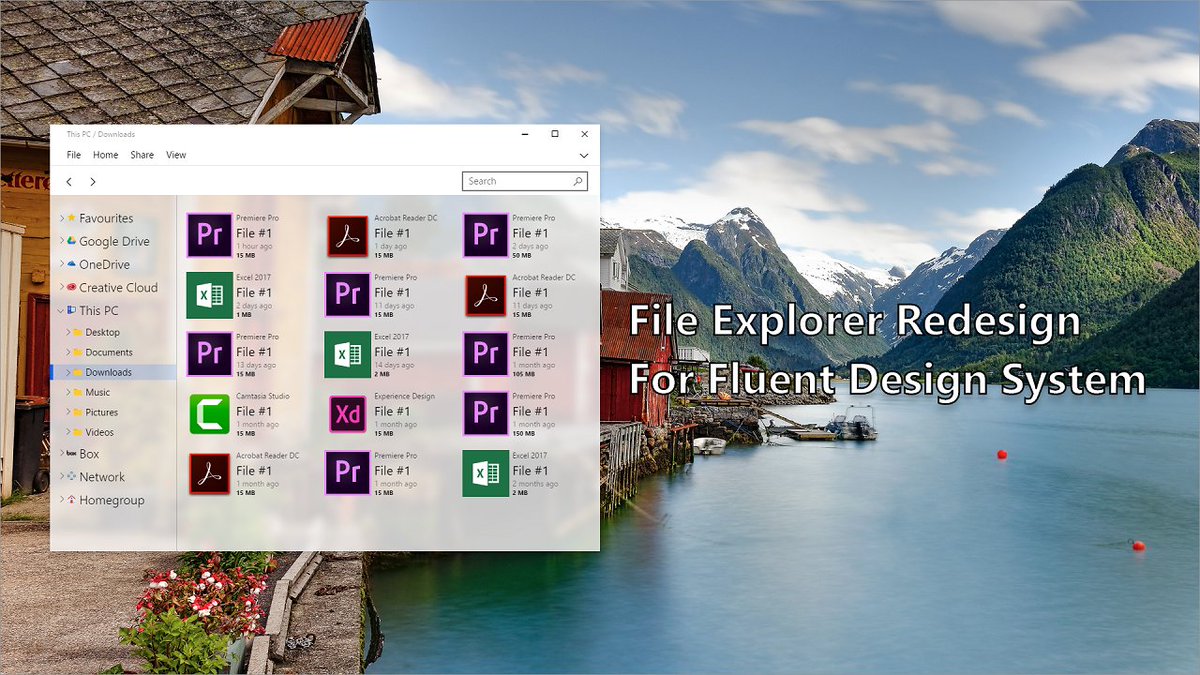Select the Music folder label
Screen dimensions: 1200x675
pos(98,392)
